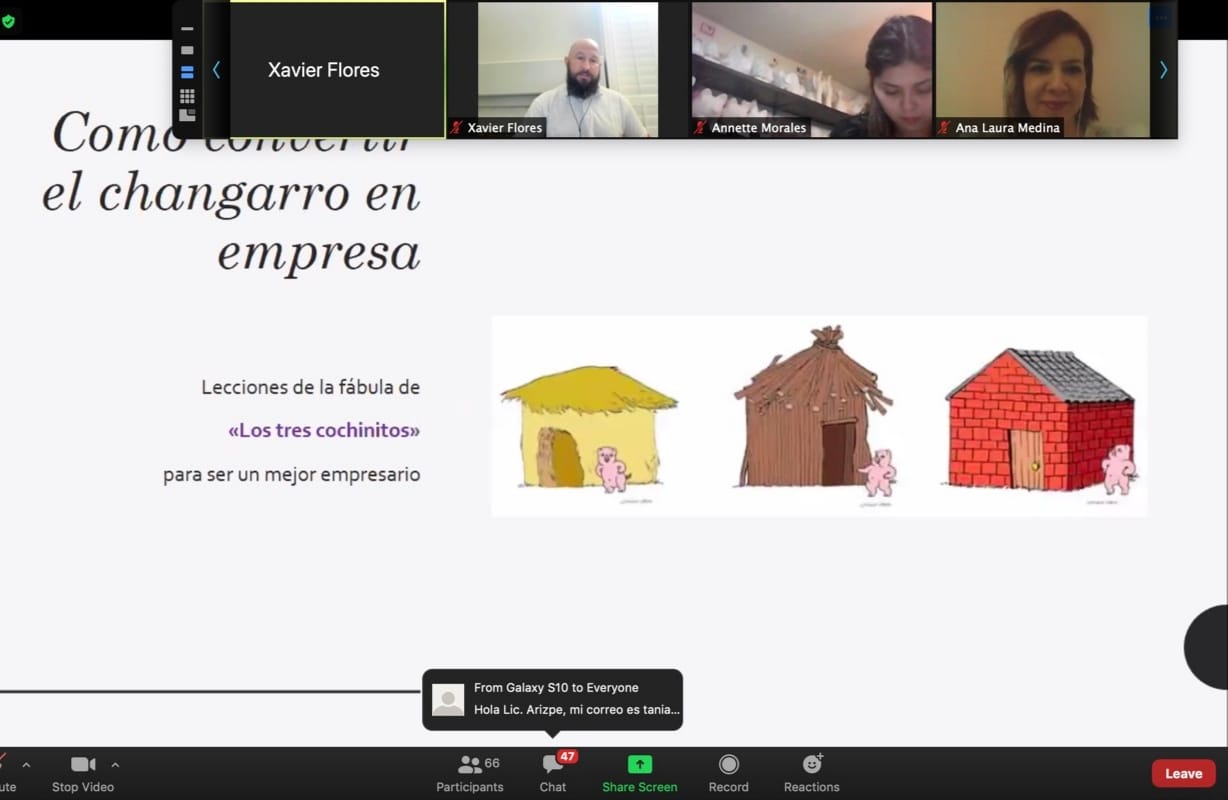Click the green encryption shield icon
This screenshot has width=1228, height=800.
pyautogui.click(x=9, y=21)
